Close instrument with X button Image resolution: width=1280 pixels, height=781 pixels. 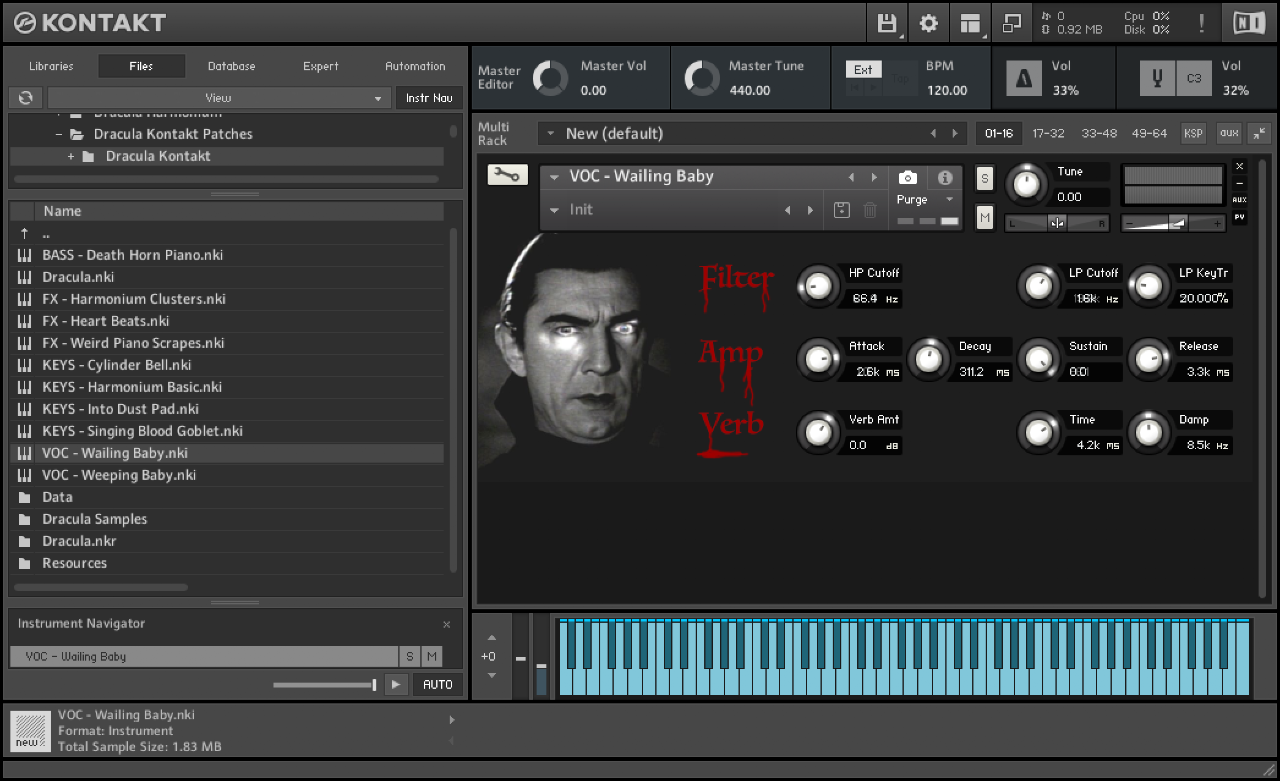[x=1240, y=166]
